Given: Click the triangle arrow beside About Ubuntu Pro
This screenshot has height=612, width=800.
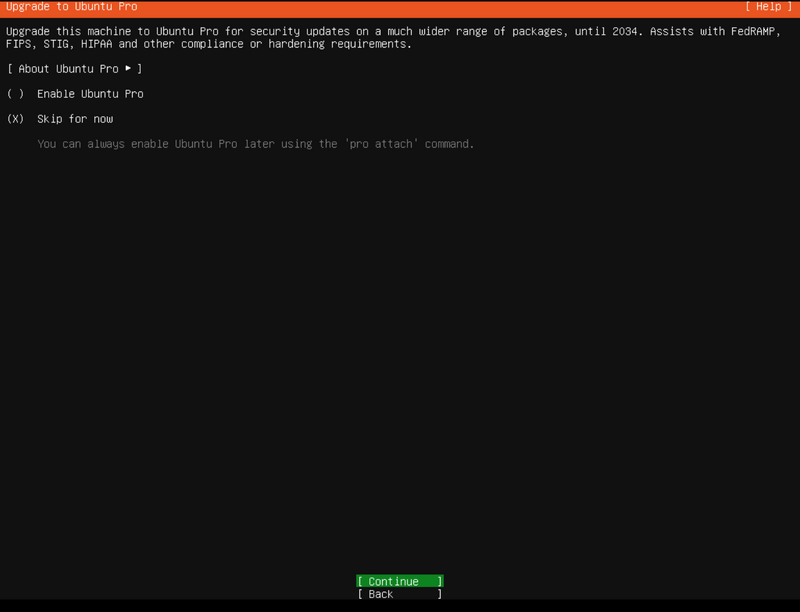Looking at the screenshot, I should [128, 69].
